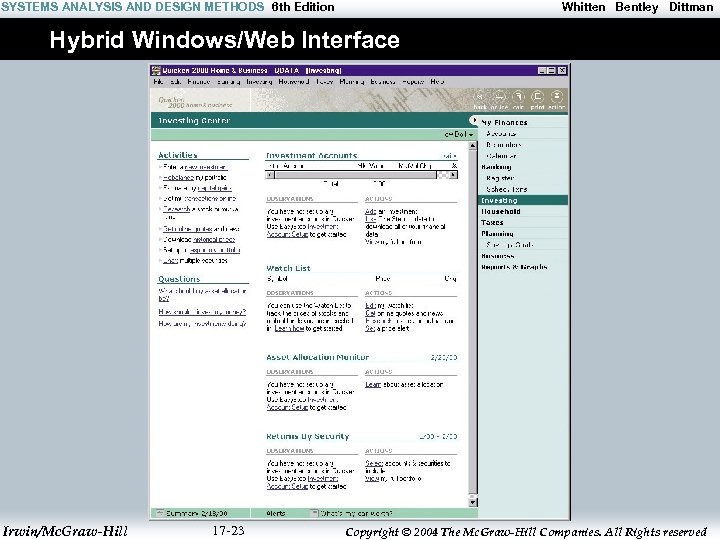Click the Download historical prices link
This screenshot has height=540, width=720.
199,240
